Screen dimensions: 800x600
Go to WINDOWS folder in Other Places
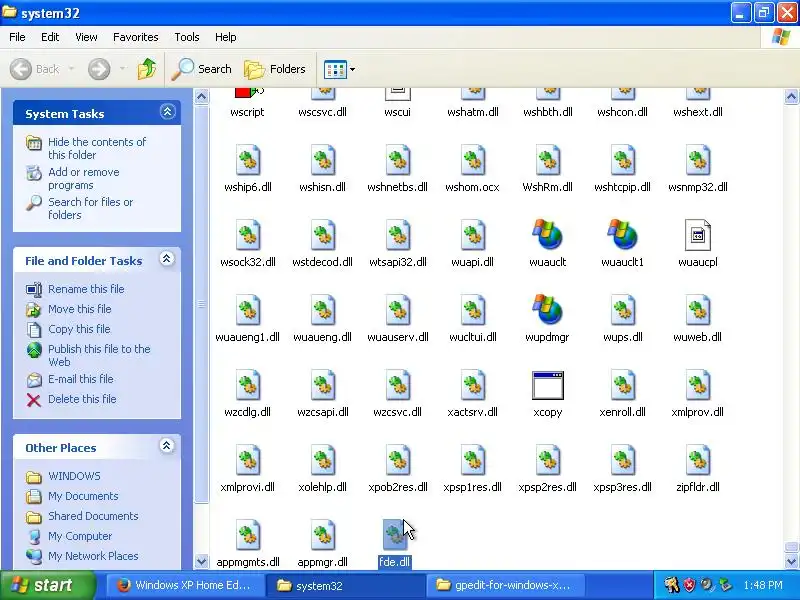[x=74, y=476]
